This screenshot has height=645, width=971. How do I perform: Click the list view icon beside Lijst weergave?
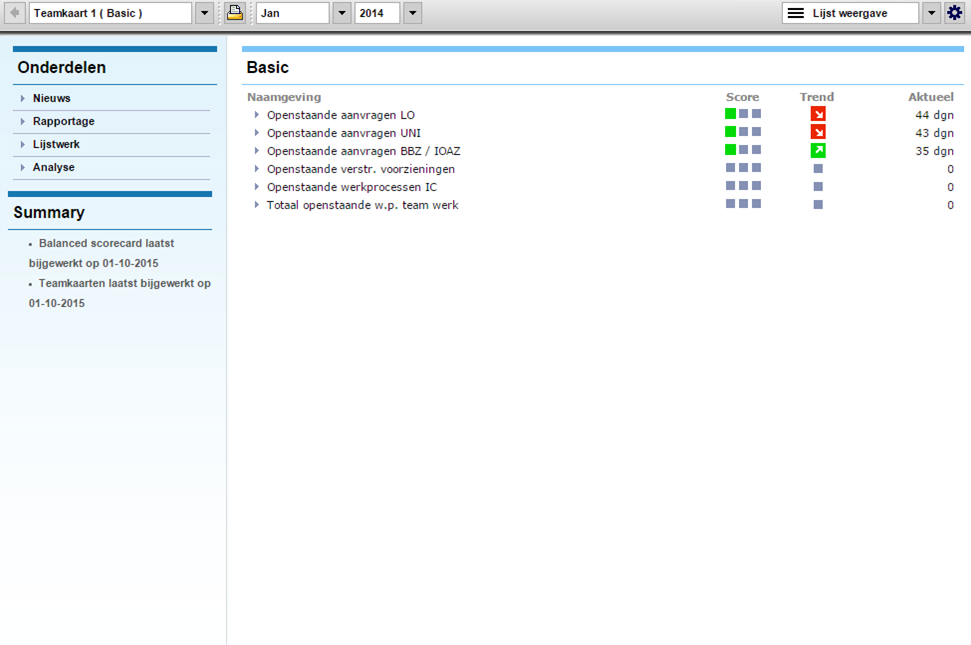click(x=796, y=13)
